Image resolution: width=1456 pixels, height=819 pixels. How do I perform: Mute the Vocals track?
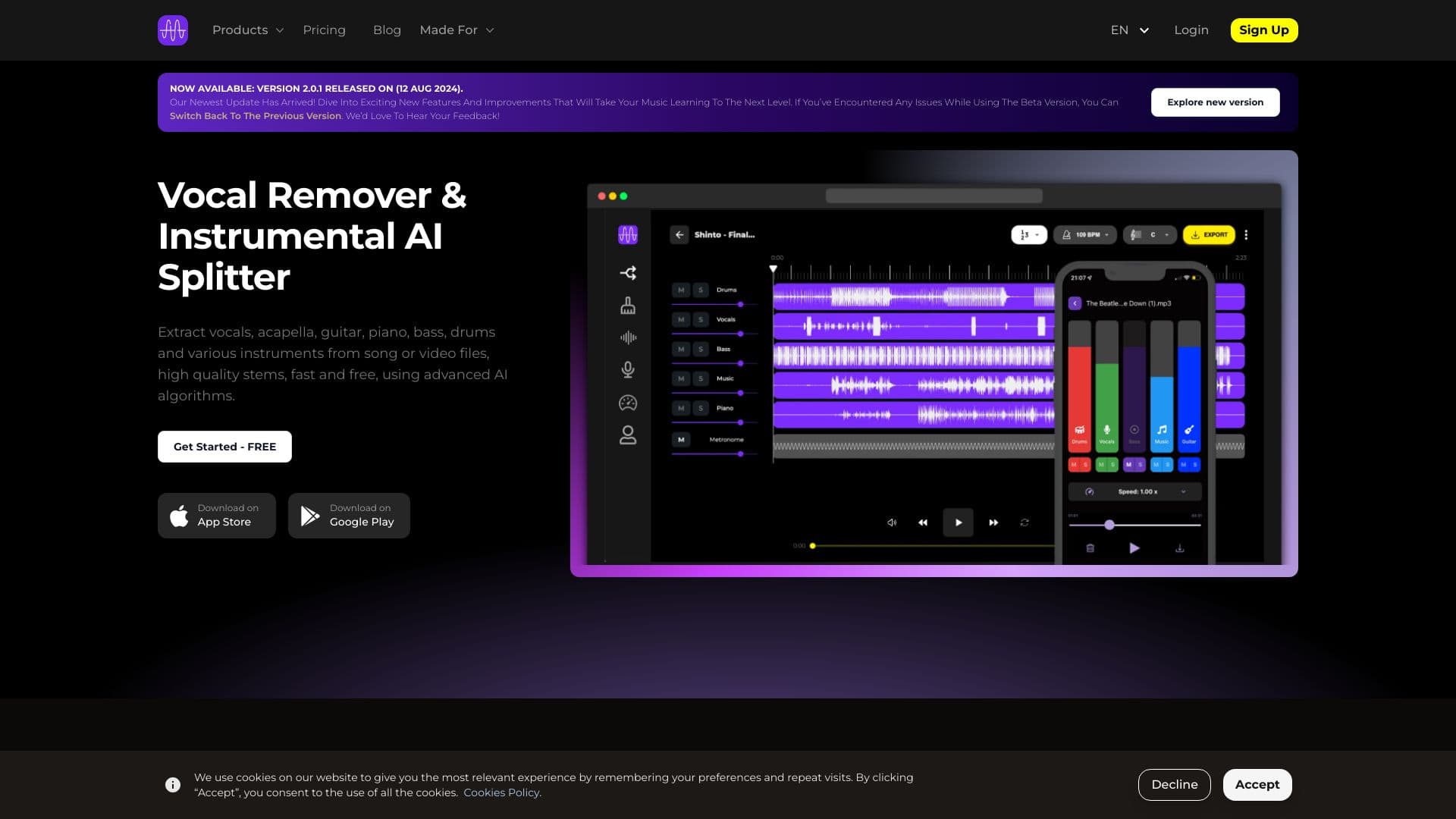click(680, 319)
